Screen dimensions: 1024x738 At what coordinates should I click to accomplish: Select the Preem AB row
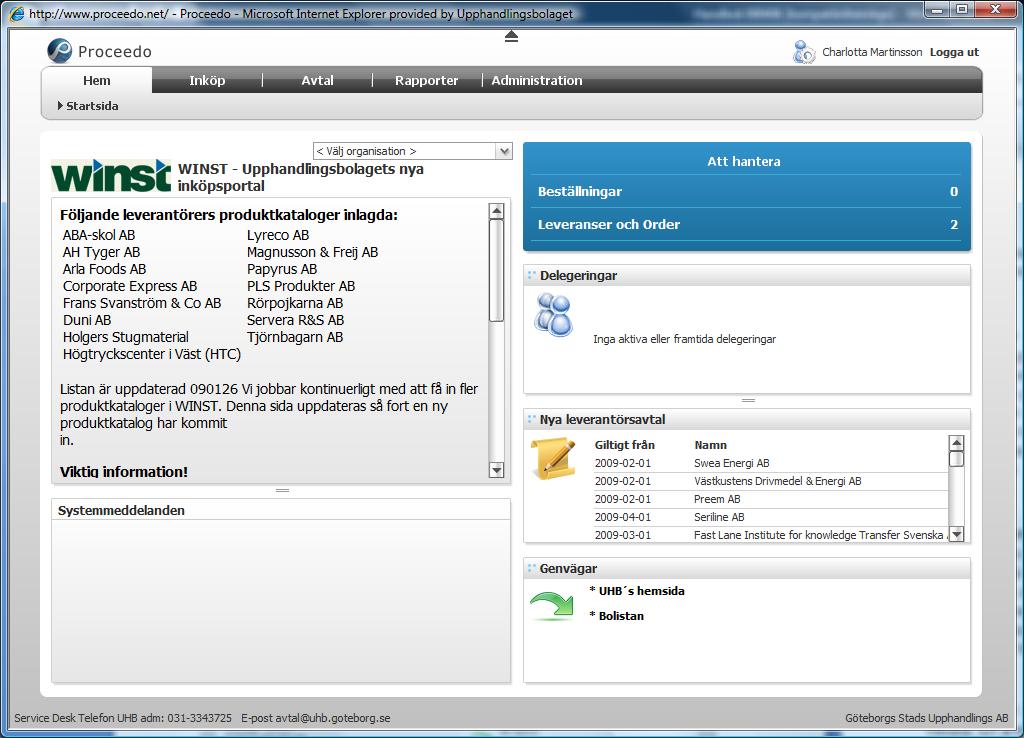tap(771, 499)
